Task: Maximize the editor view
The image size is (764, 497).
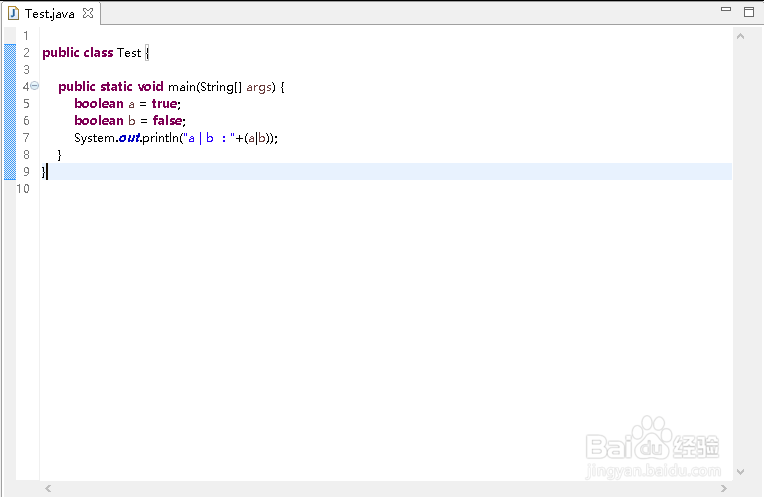Action: [x=749, y=12]
